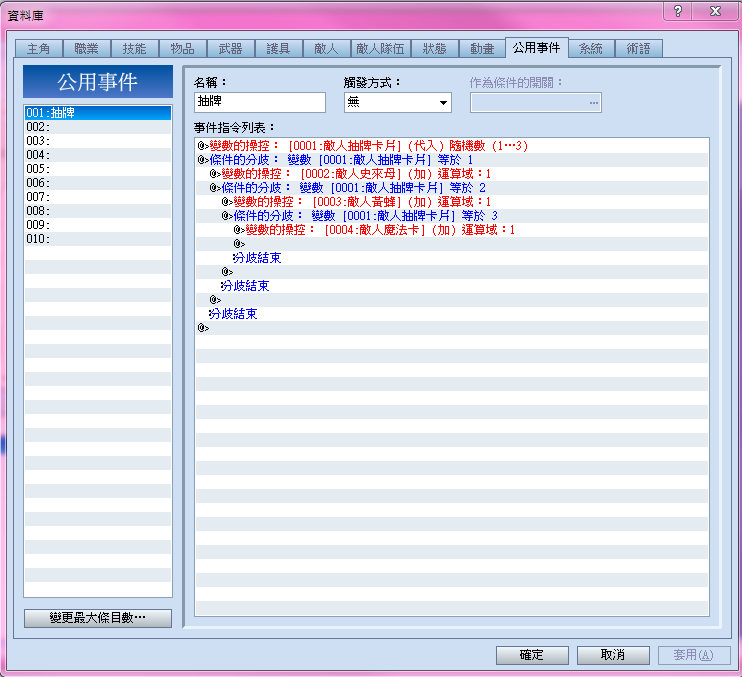Select the 條件的分歧 等於 1 line

[452, 159]
